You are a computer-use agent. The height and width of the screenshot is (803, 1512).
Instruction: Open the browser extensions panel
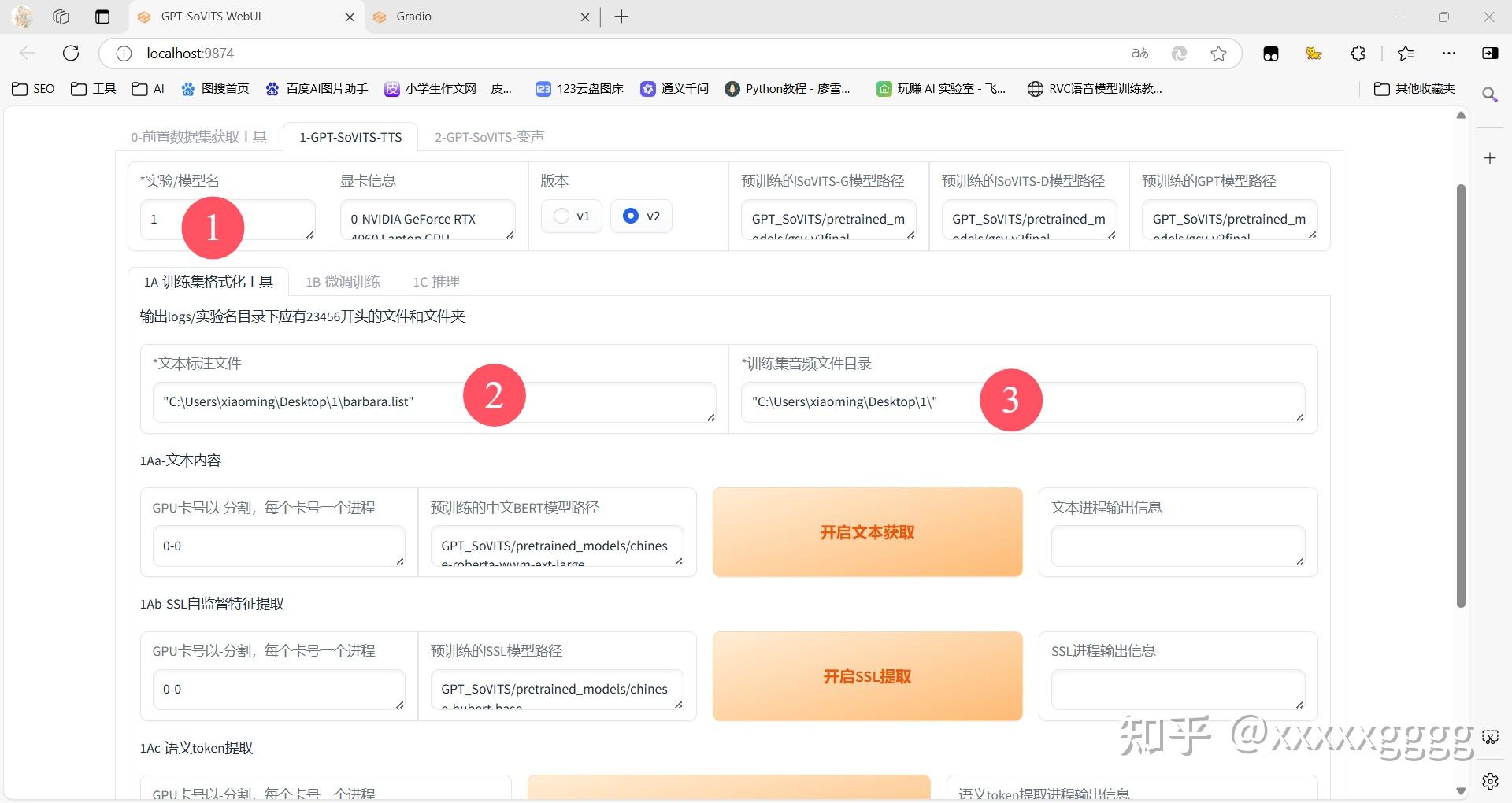[x=1357, y=53]
